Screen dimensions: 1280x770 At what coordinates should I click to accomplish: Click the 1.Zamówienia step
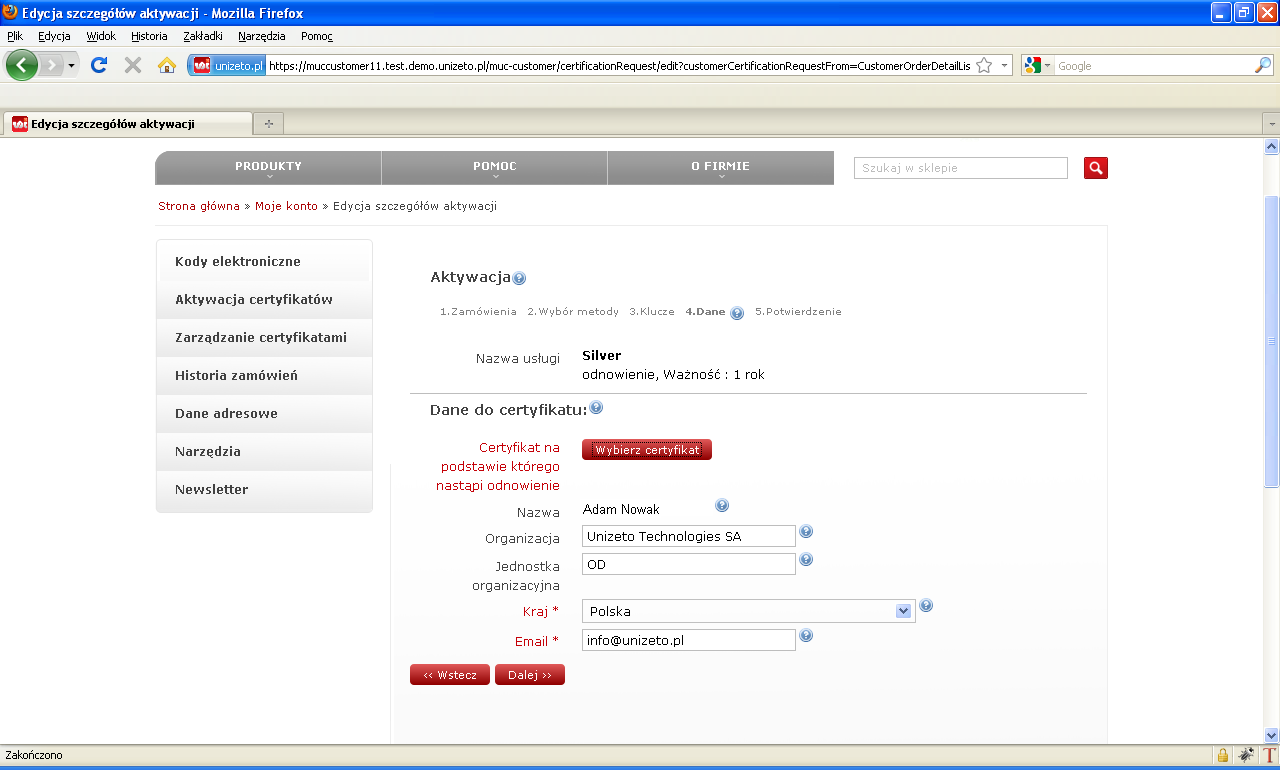point(478,312)
